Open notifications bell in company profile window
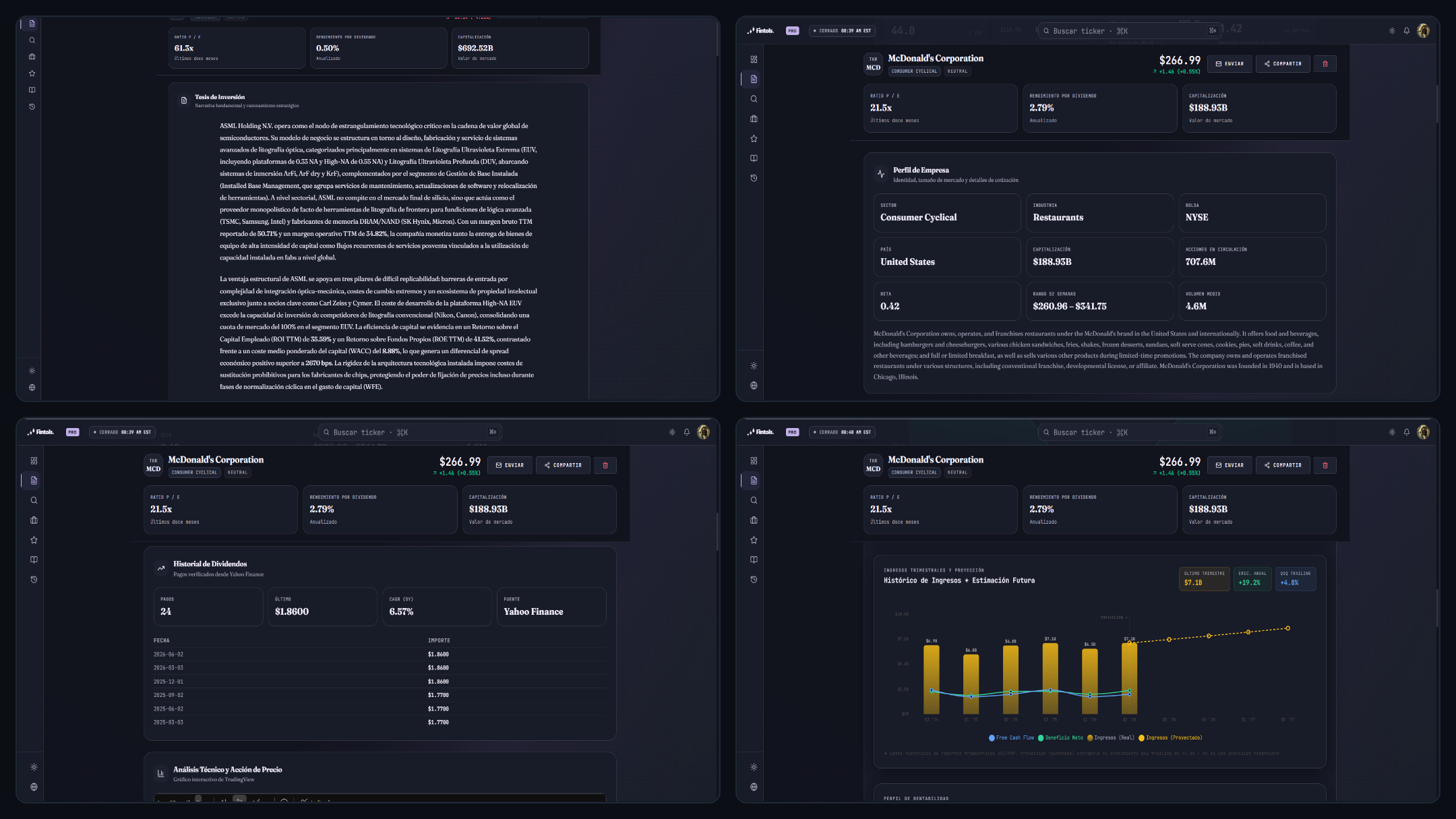This screenshot has height=819, width=1456. click(1407, 31)
